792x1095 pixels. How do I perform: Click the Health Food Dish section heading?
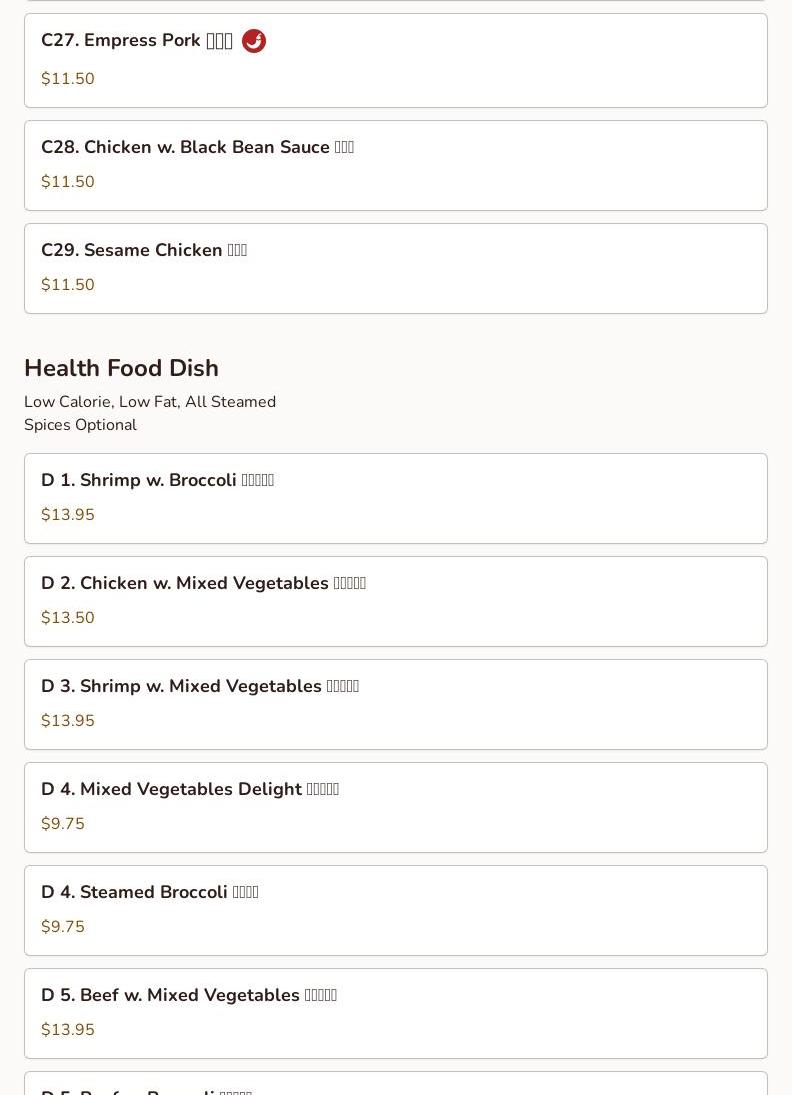click(x=121, y=368)
